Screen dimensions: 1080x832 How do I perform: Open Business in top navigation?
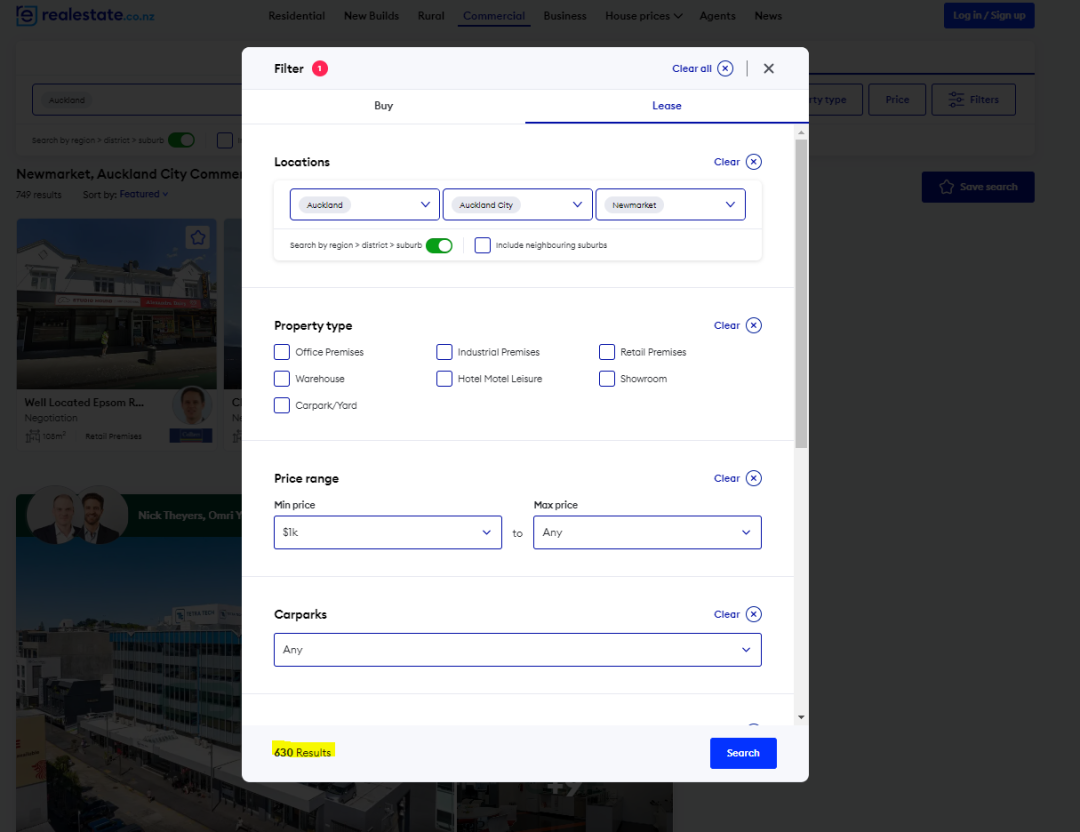click(564, 16)
